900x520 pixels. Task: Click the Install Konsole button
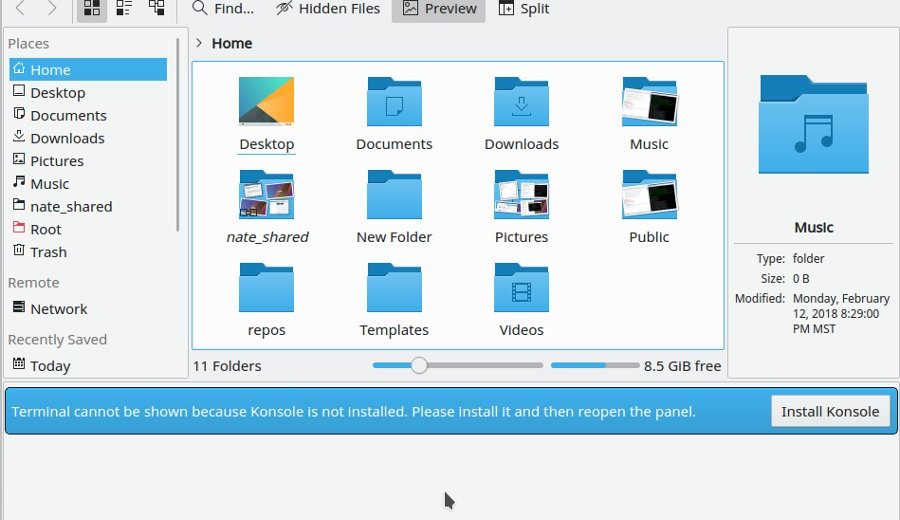[830, 411]
